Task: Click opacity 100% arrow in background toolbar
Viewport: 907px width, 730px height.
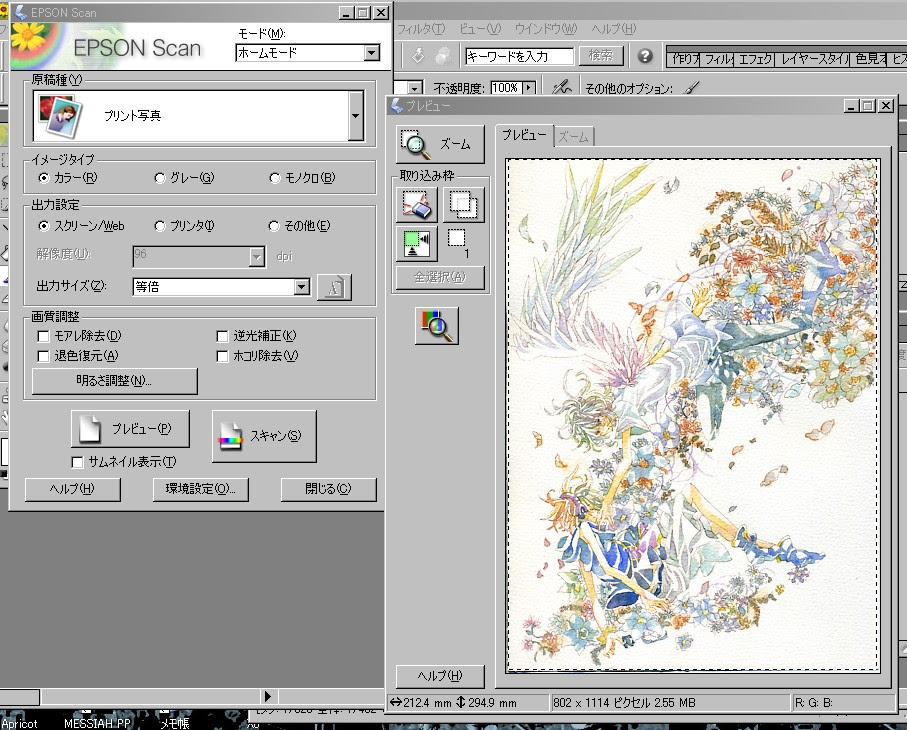Action: click(528, 88)
